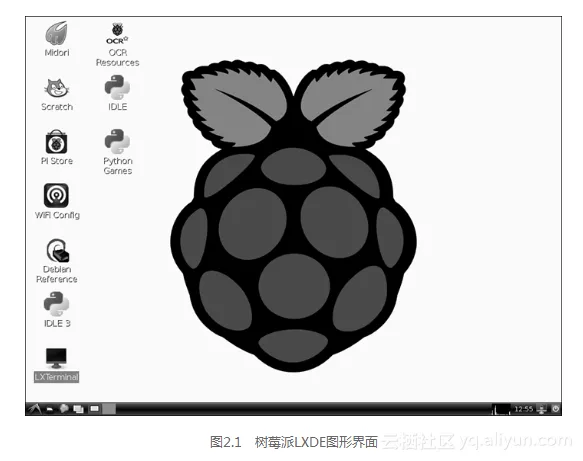Open the IDLE Python desktop icon
Image resolution: width=583 pixels, height=461 pixels.
(117, 93)
